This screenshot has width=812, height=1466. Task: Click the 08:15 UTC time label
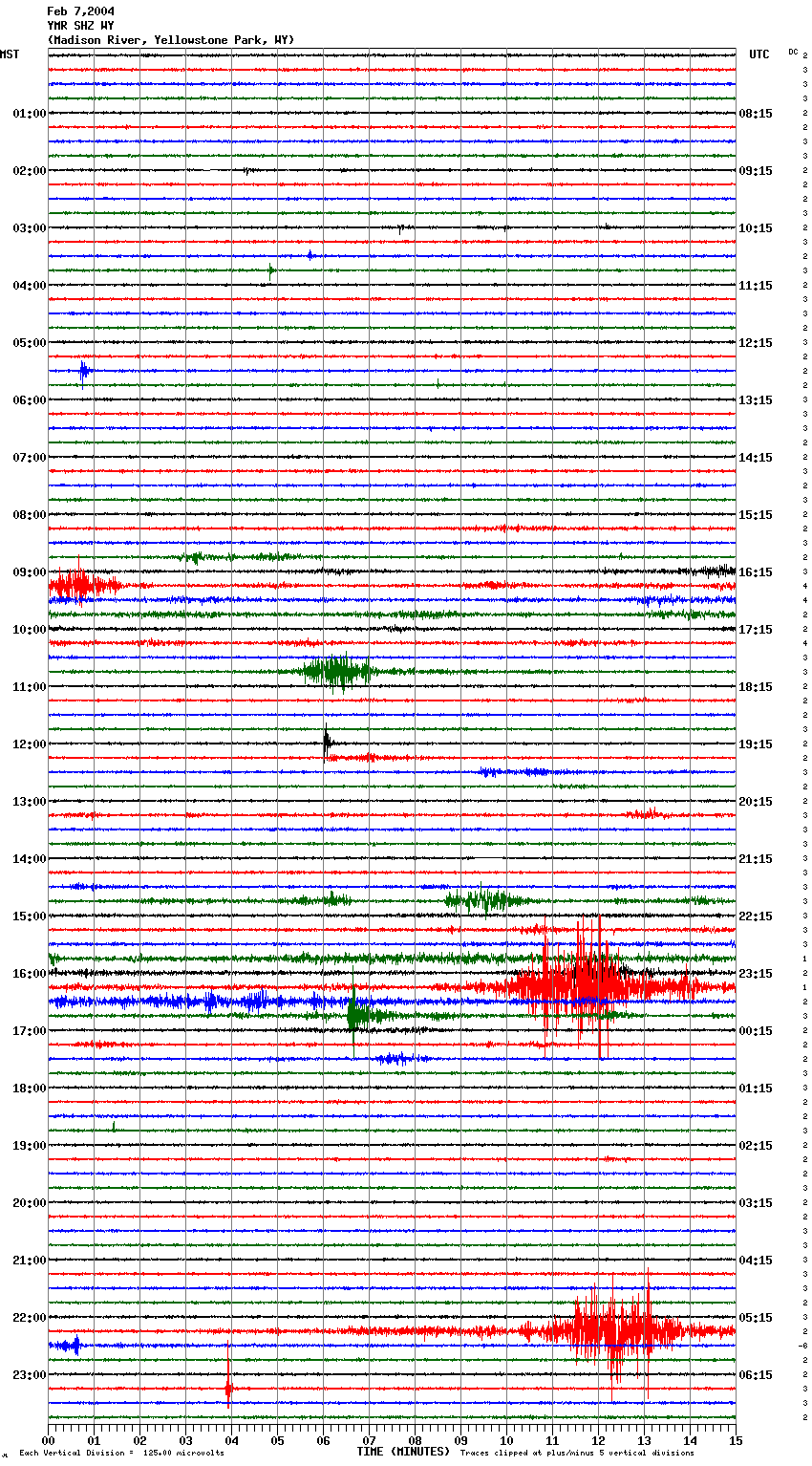point(756,114)
